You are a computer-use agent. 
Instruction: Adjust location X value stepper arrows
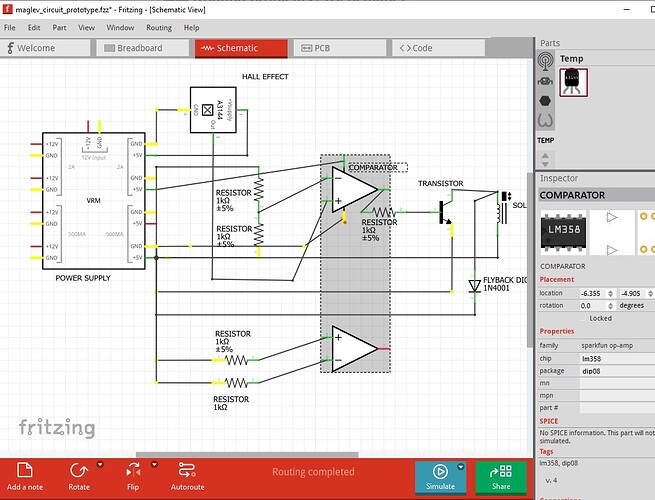[x=611, y=294]
